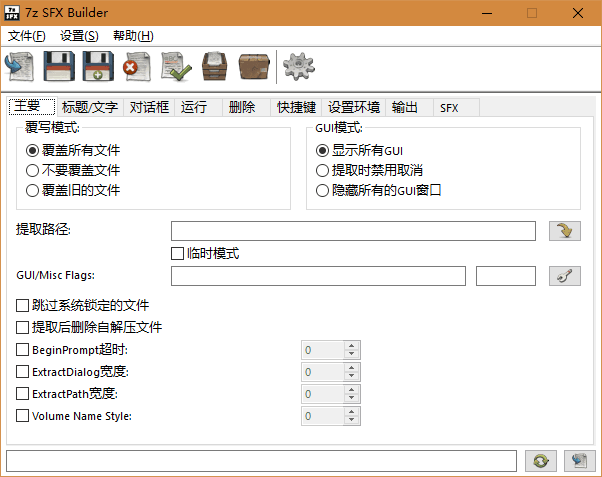Viewport: 602px width, 477px height.
Task: Click the open configuration file toolbar icon
Action: 20,66
